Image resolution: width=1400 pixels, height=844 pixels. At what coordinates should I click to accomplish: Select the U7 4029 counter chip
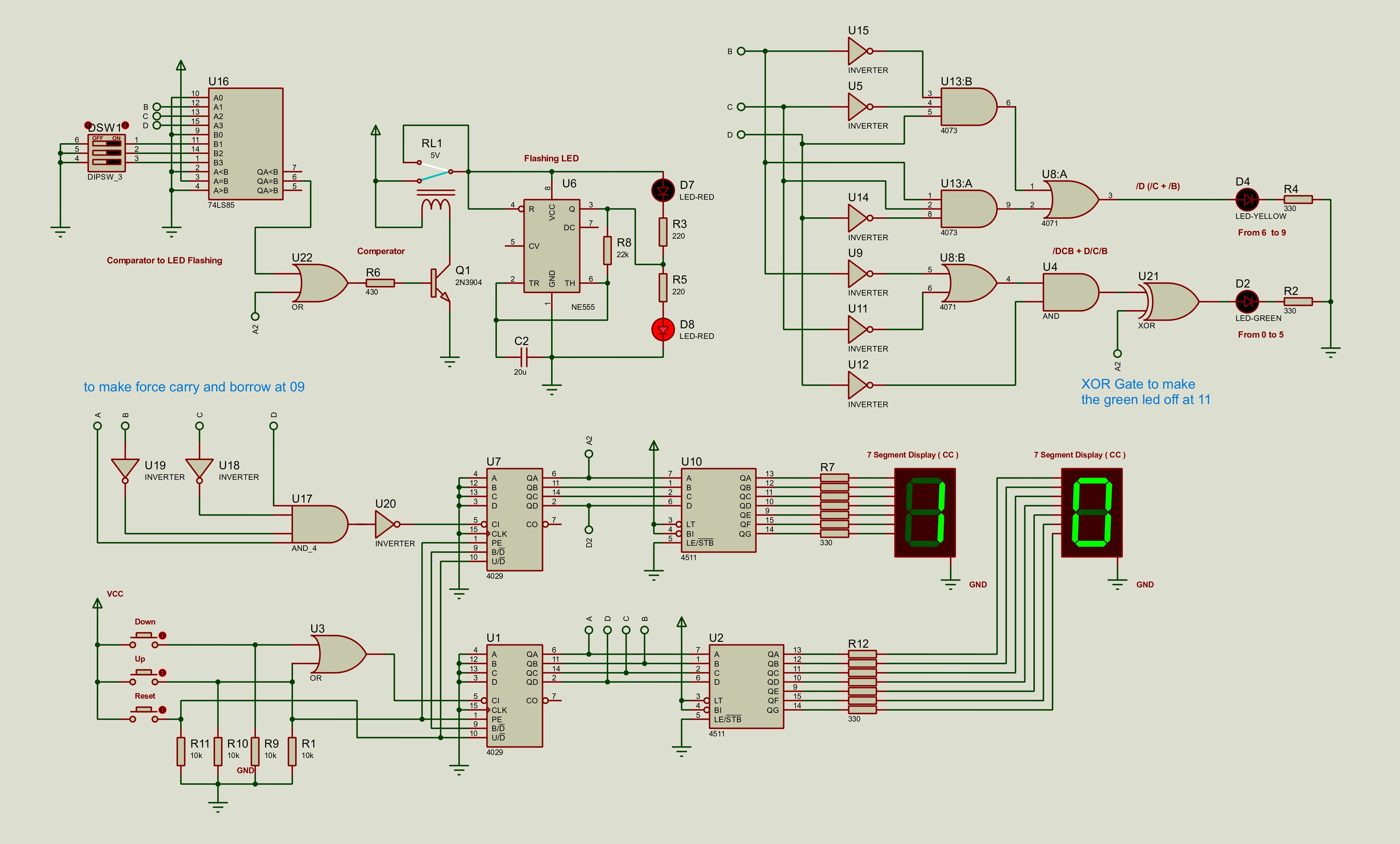coord(515,519)
